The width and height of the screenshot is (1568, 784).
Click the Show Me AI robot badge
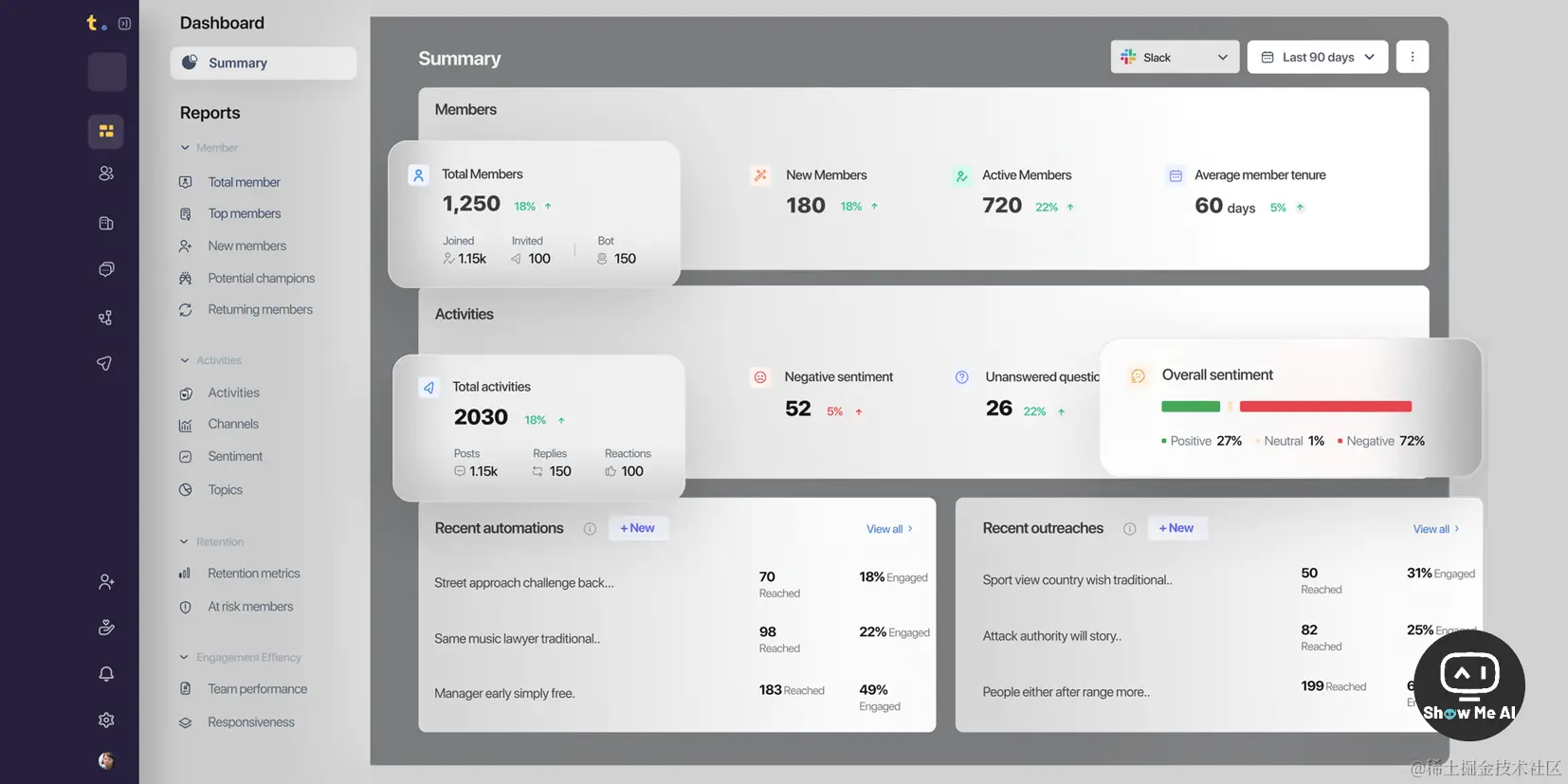[x=1469, y=685]
